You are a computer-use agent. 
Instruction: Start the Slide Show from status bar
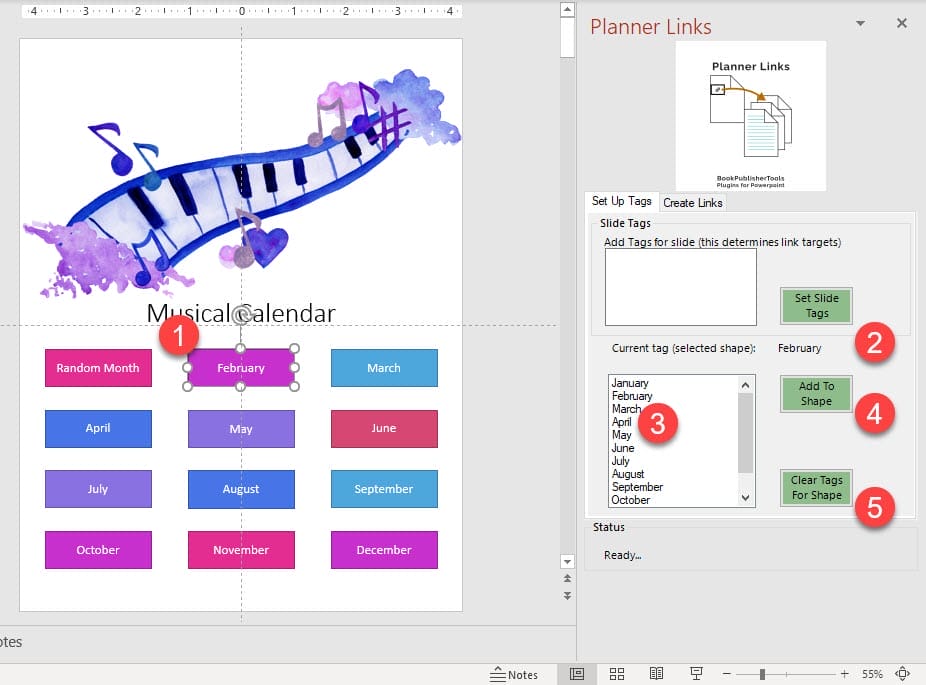pos(695,674)
